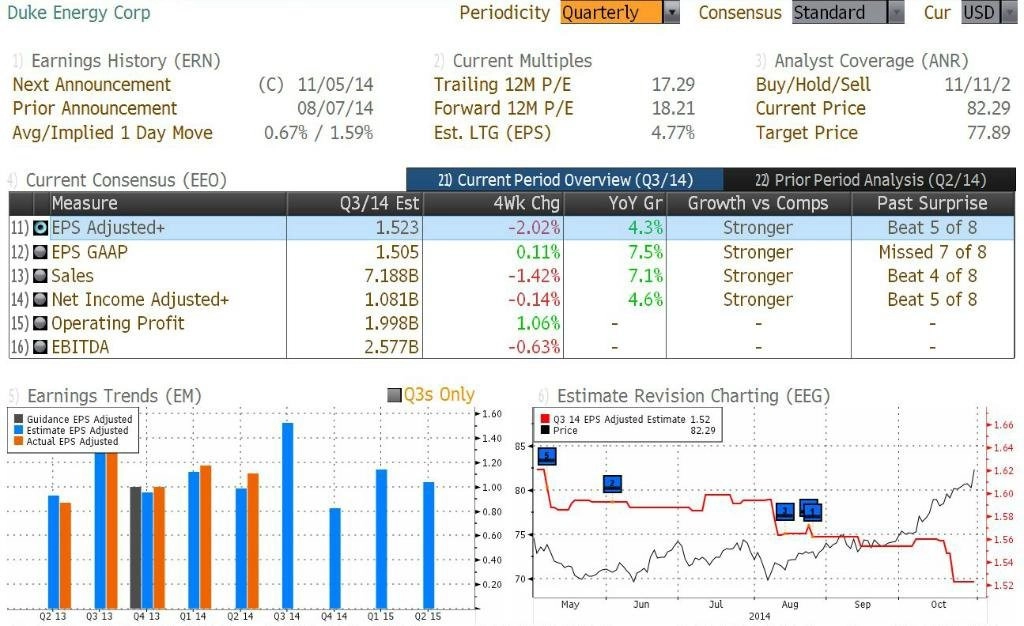
Task: Toggle the Q3s Only checkbox
Action: point(394,395)
